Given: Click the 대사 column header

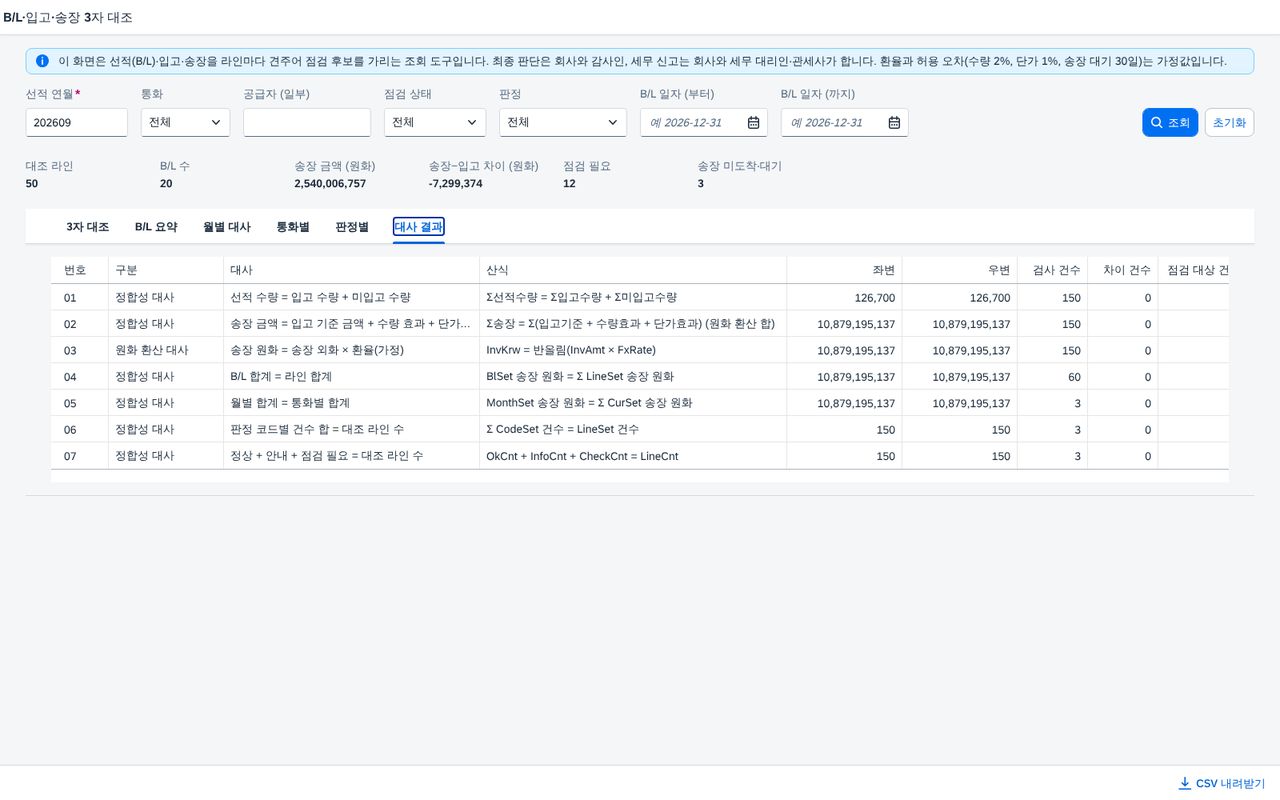Looking at the screenshot, I should click(x=351, y=270).
